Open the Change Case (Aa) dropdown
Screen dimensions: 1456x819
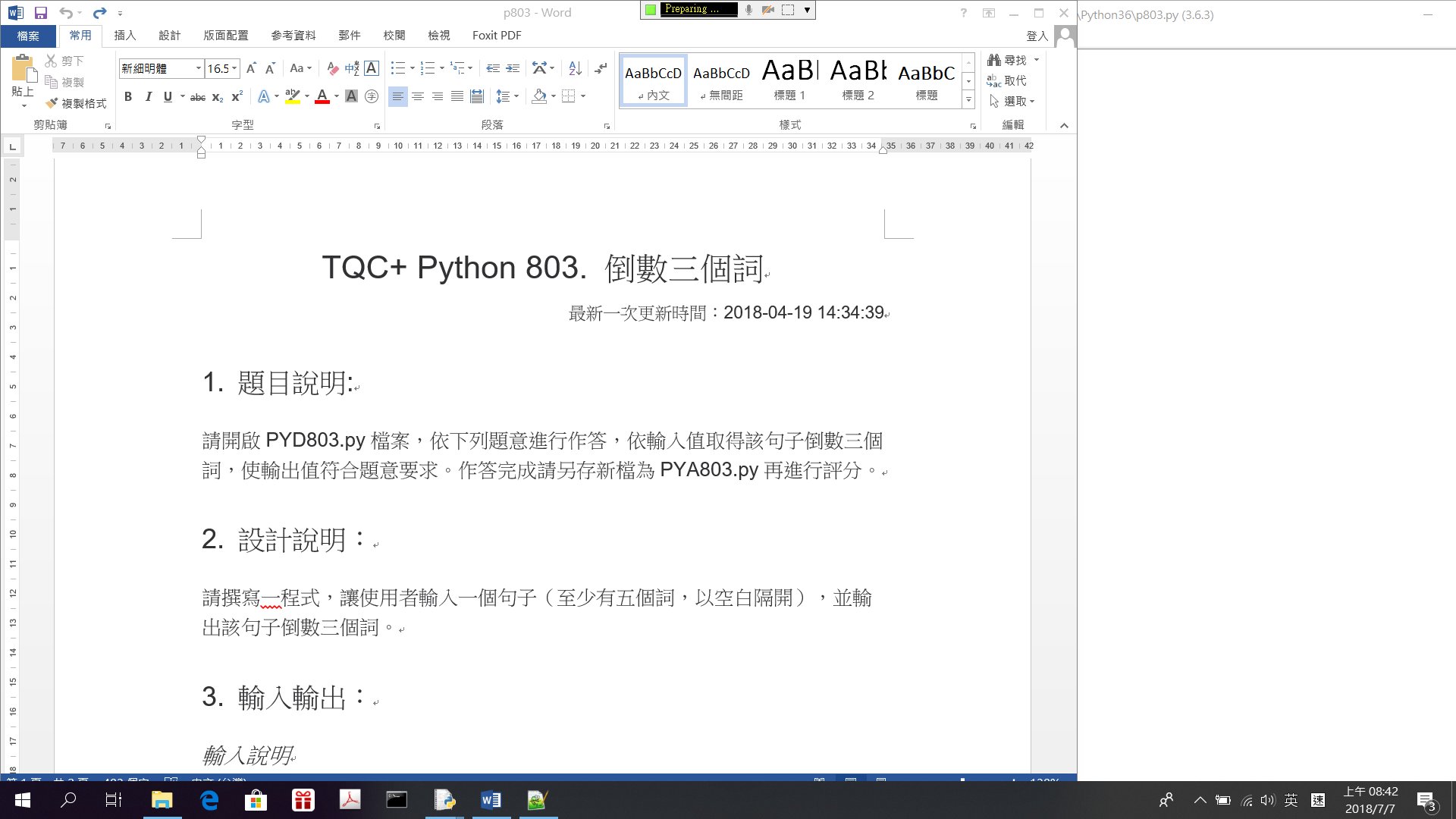pyautogui.click(x=300, y=68)
